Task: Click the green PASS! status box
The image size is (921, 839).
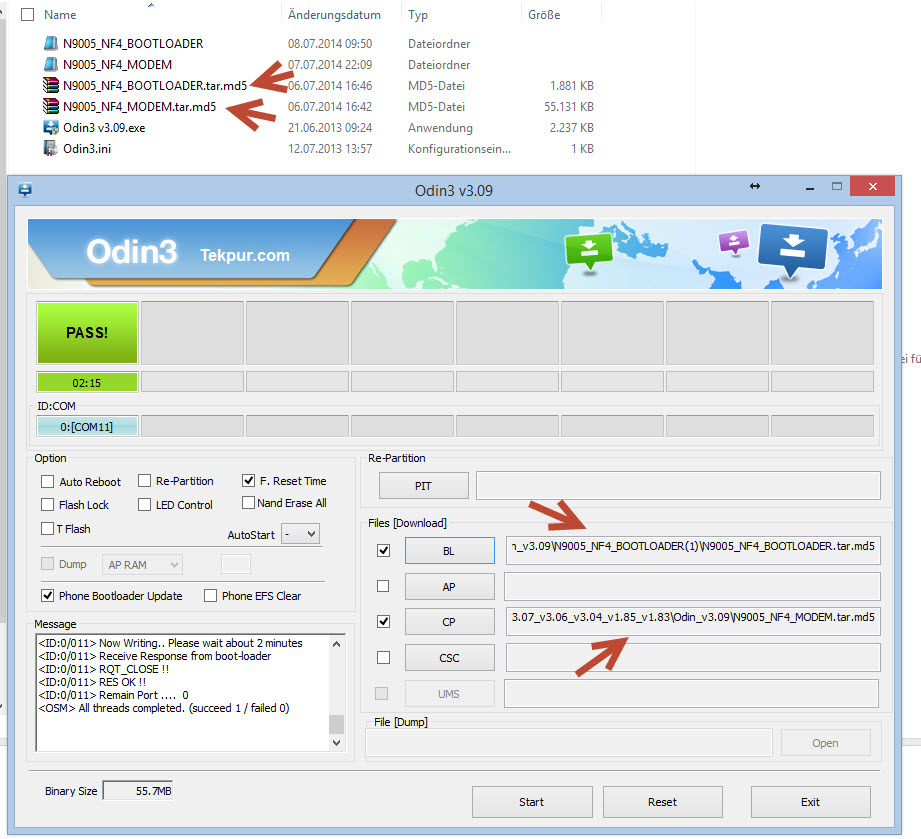Action: (88, 333)
